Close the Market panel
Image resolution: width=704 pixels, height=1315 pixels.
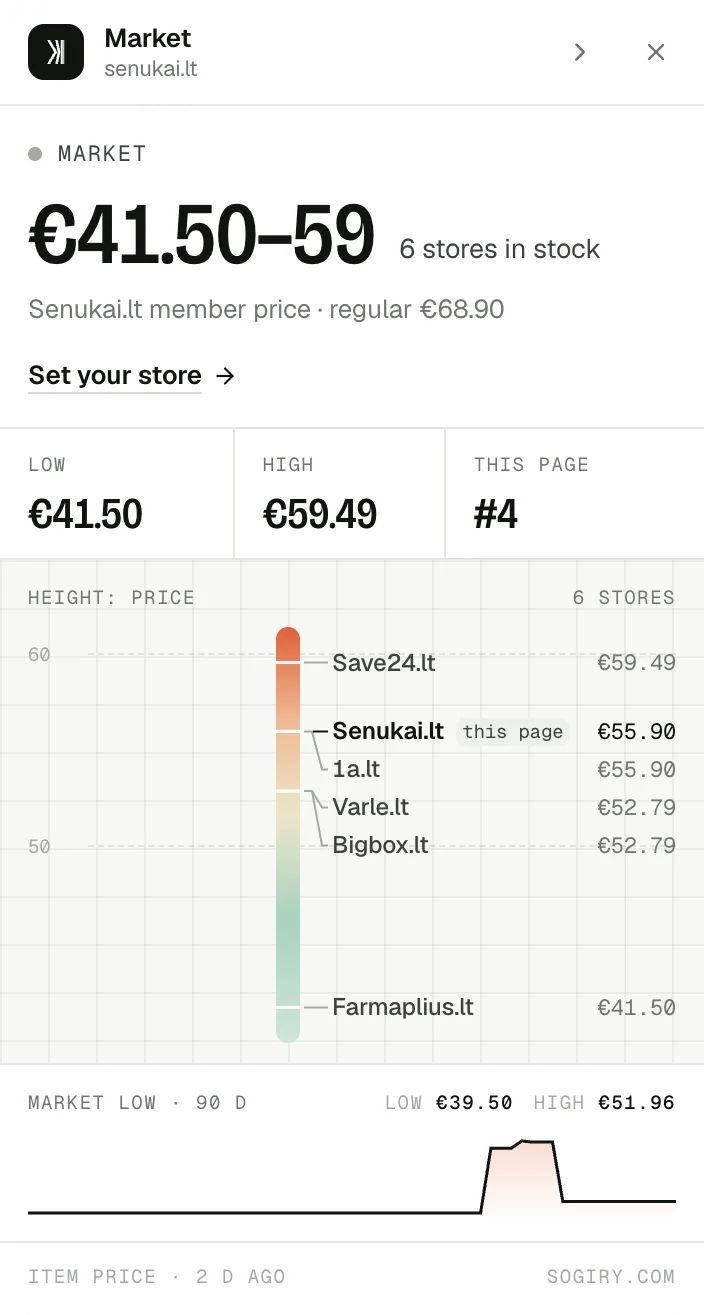656,52
